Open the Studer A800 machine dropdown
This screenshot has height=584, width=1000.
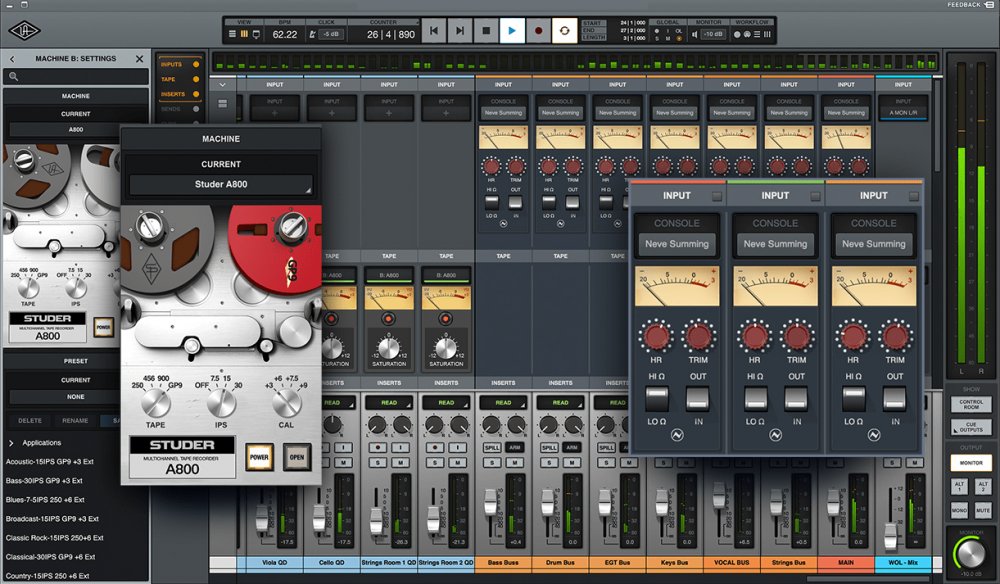point(221,184)
